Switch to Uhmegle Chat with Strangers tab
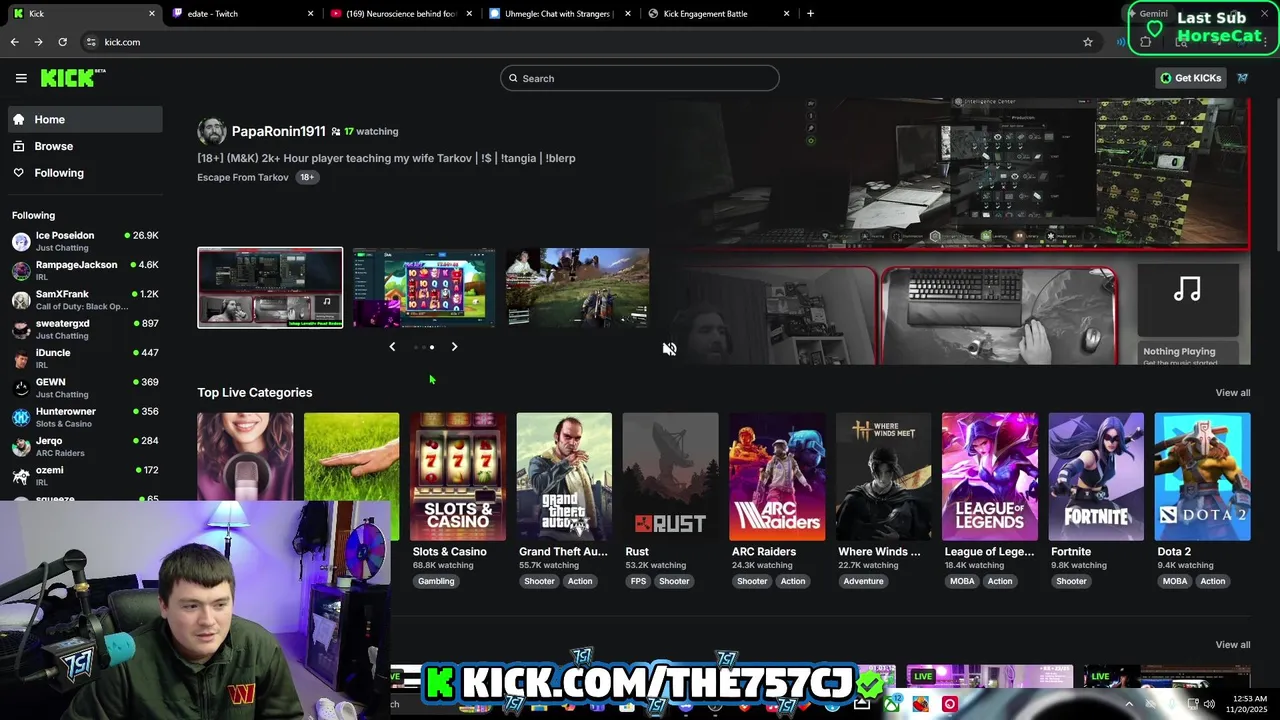Viewport: 1280px width, 720px height. (x=558, y=14)
